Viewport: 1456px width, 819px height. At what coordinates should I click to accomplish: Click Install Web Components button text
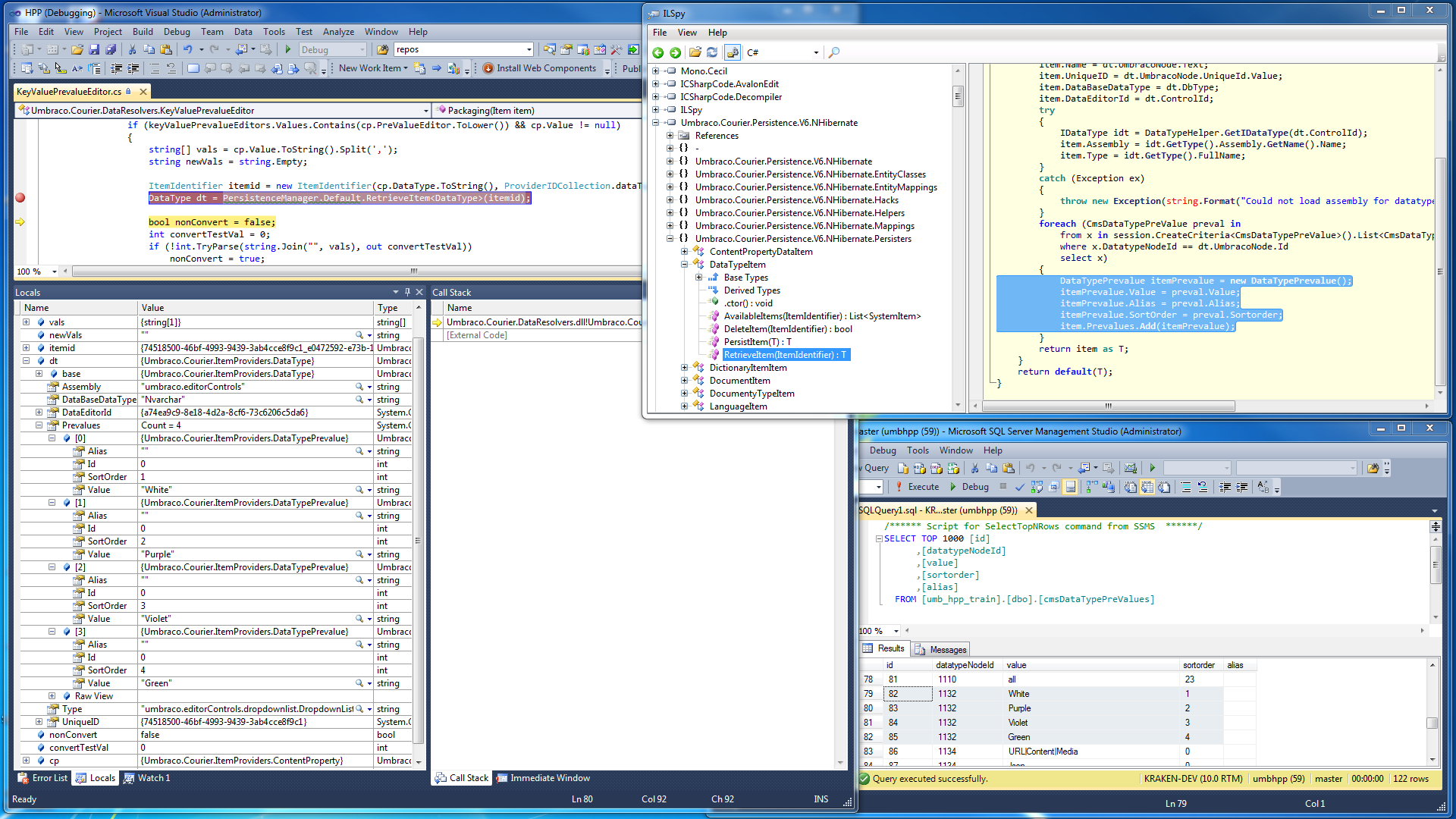(547, 68)
